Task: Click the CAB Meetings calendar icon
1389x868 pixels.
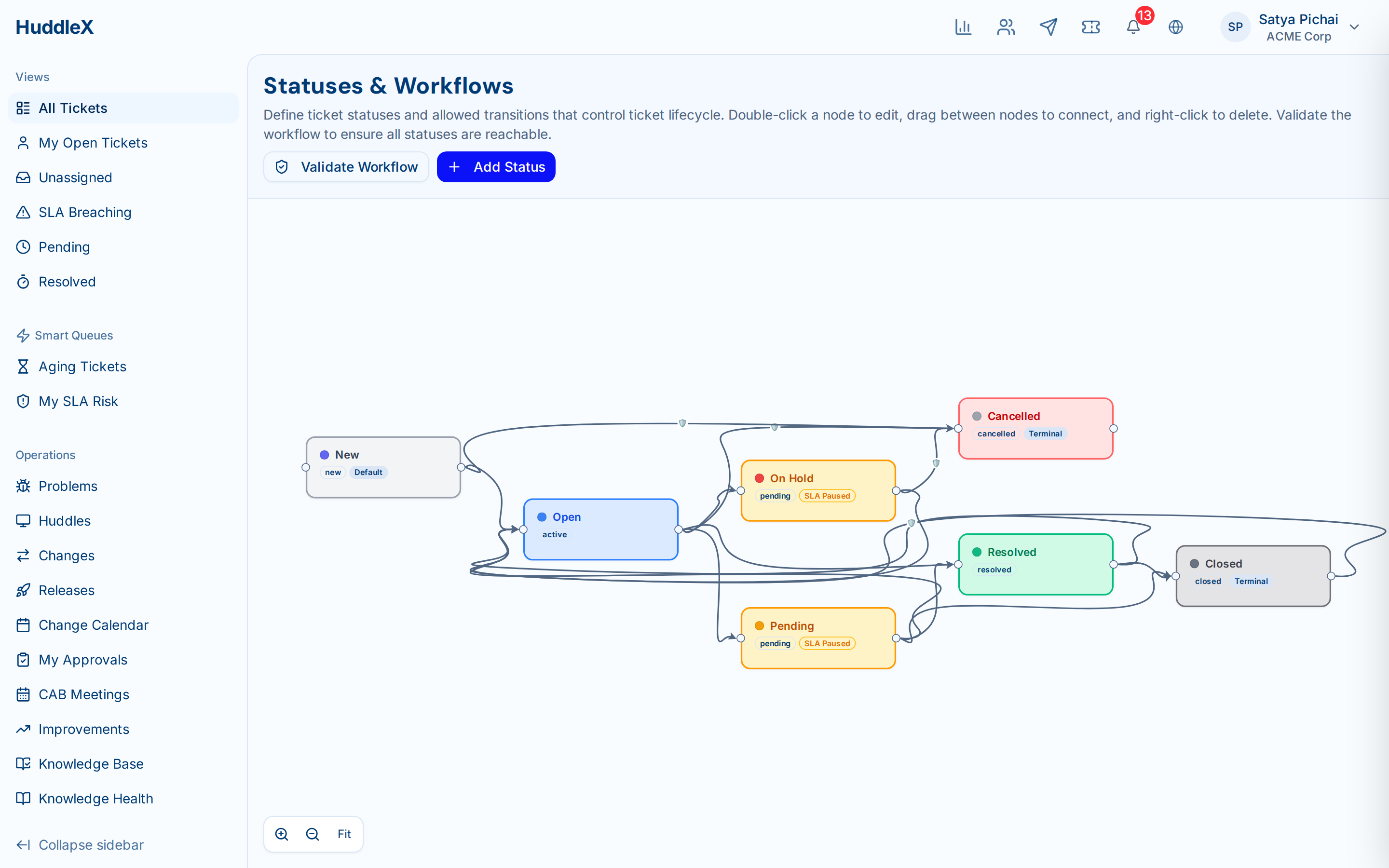Action: click(23, 694)
